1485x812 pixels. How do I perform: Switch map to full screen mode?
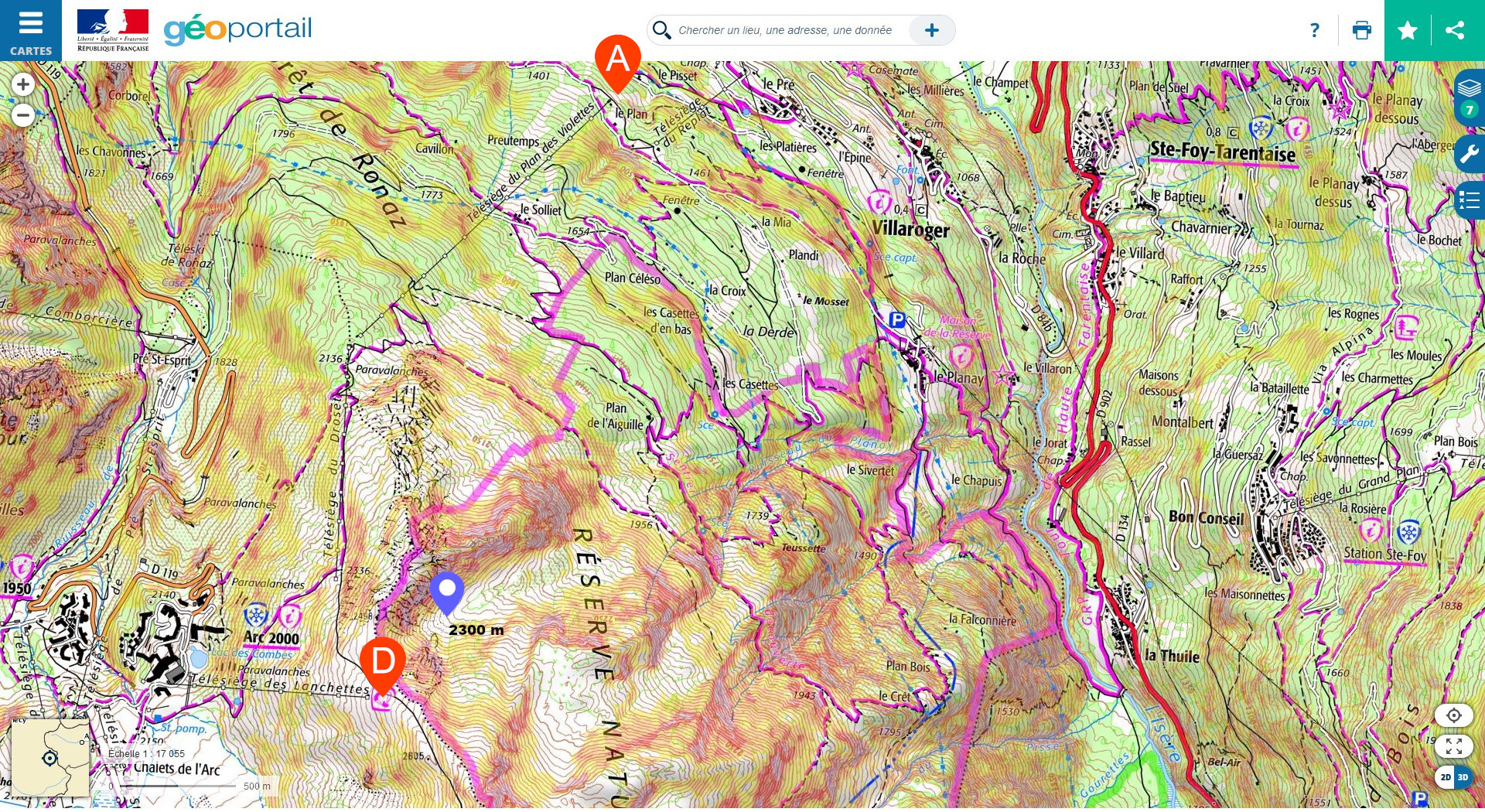click(x=1454, y=746)
